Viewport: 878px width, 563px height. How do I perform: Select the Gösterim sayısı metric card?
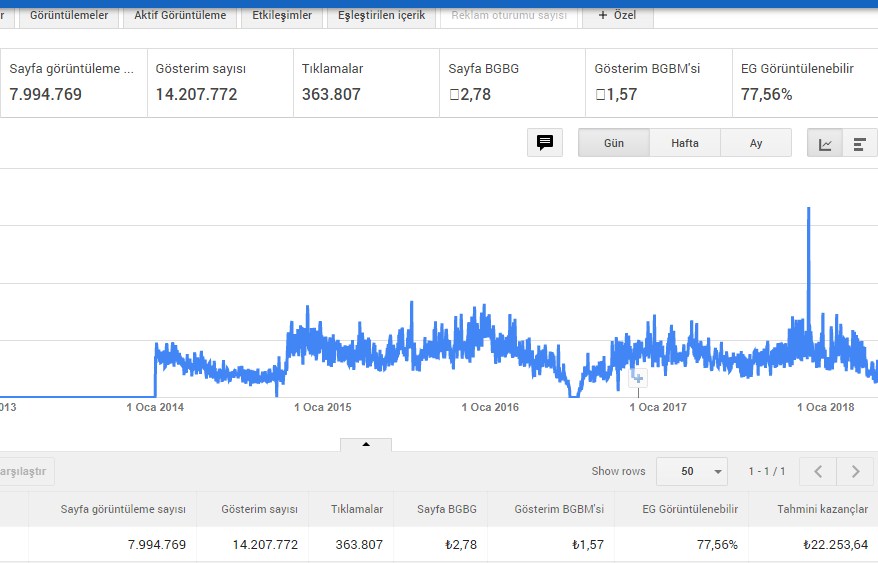point(220,83)
